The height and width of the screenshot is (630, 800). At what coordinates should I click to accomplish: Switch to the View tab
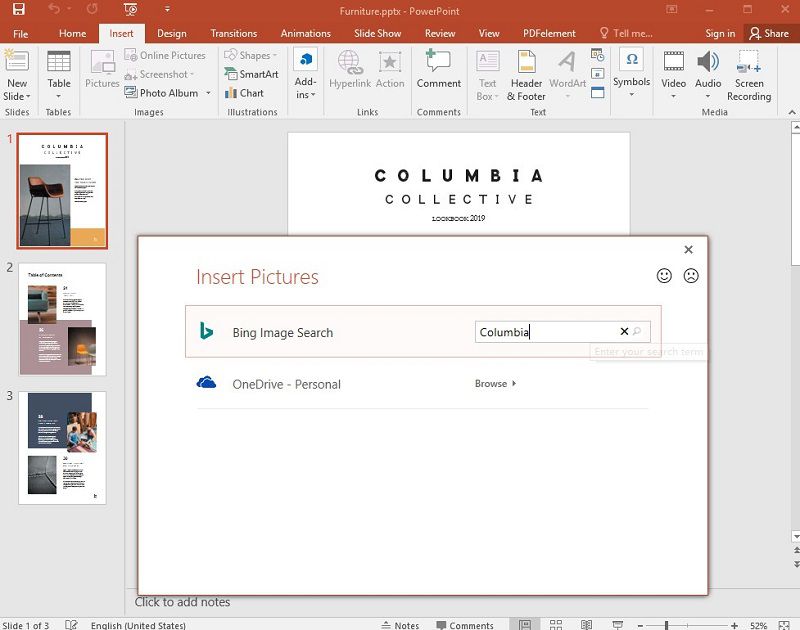click(x=489, y=34)
